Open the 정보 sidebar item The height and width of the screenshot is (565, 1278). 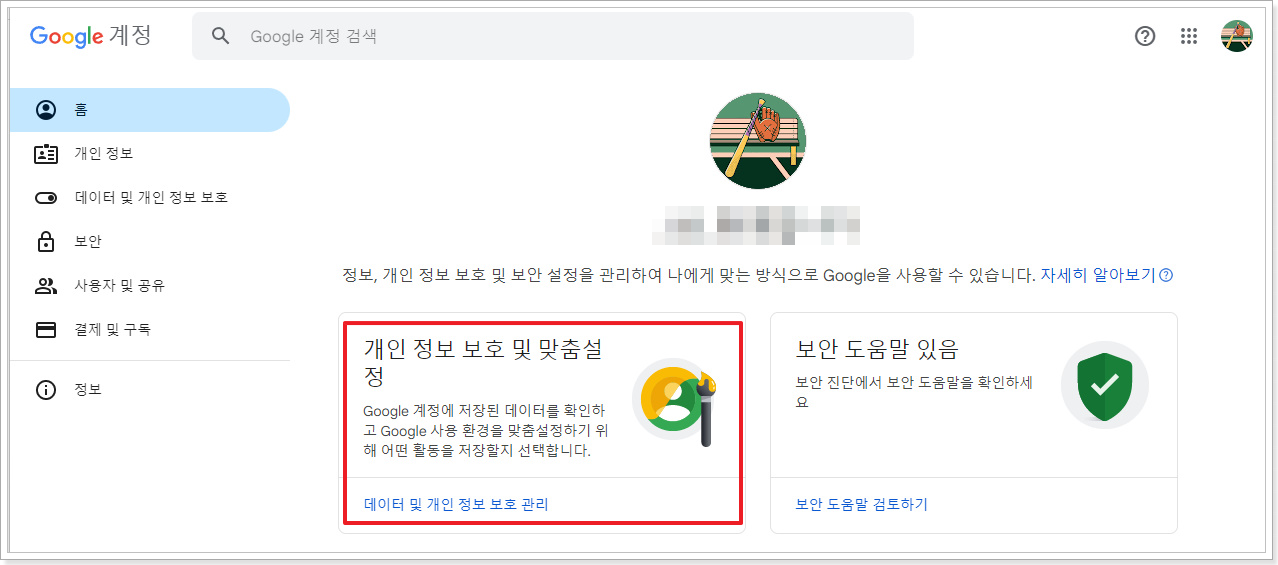(x=150, y=390)
